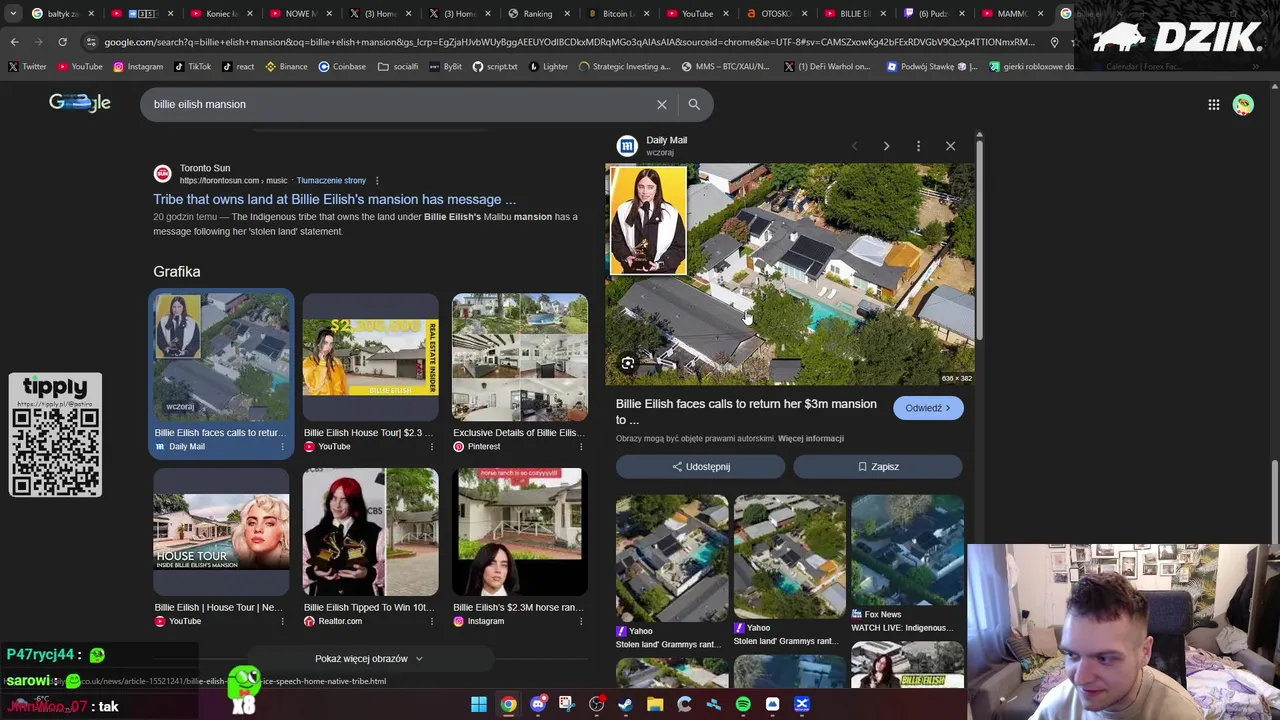Screen dimensions: 1280x720
Task: Open Pinterest image result options menu
Action: (580, 447)
